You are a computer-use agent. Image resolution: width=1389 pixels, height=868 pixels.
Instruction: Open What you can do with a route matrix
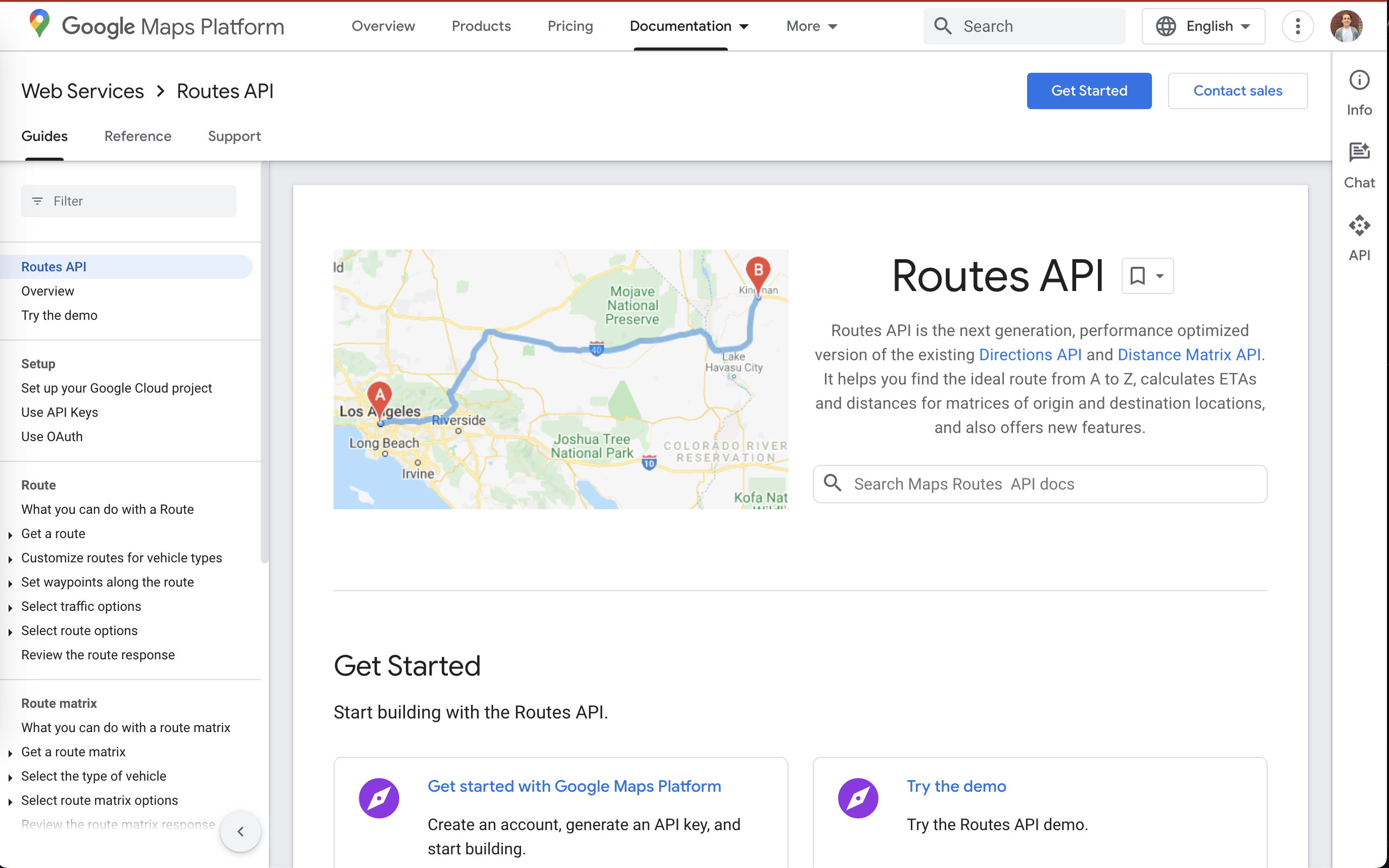point(126,728)
